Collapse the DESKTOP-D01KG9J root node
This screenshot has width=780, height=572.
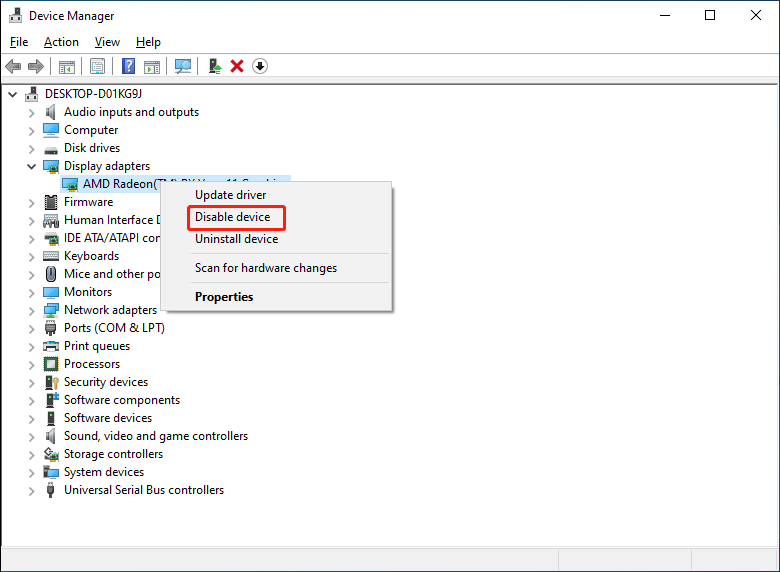click(12, 94)
